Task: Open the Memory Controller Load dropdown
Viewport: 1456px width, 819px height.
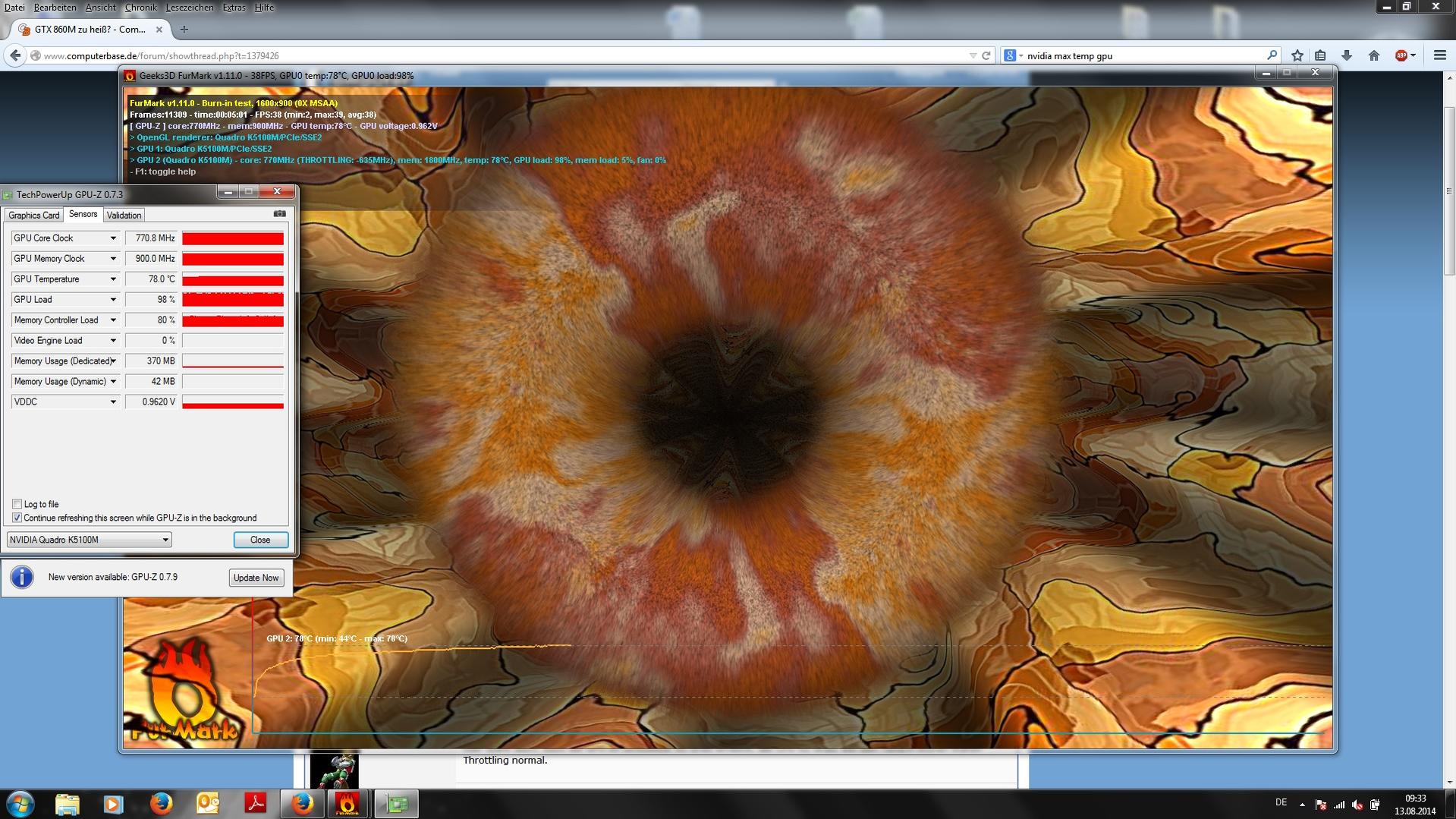Action: (x=113, y=320)
